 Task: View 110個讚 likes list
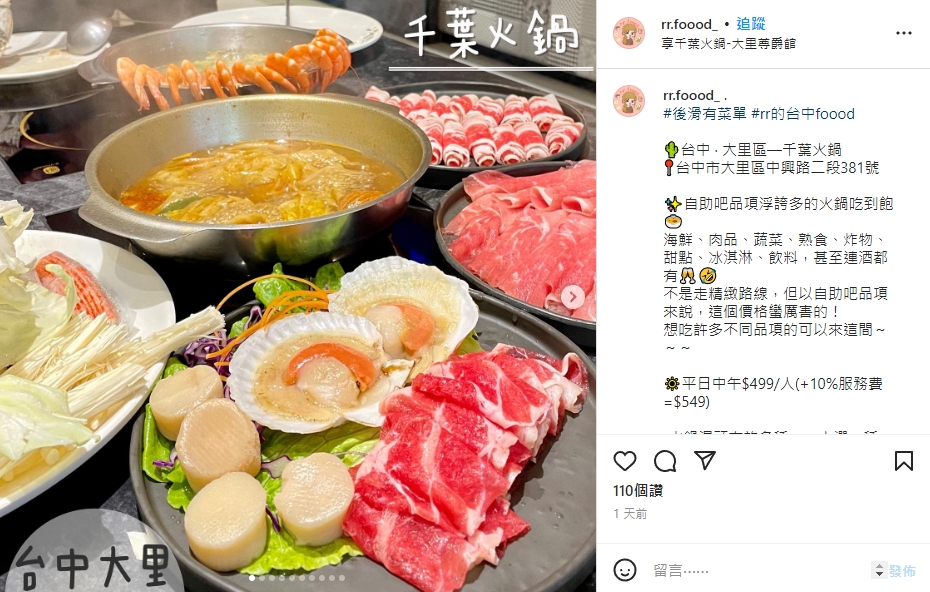(x=638, y=491)
